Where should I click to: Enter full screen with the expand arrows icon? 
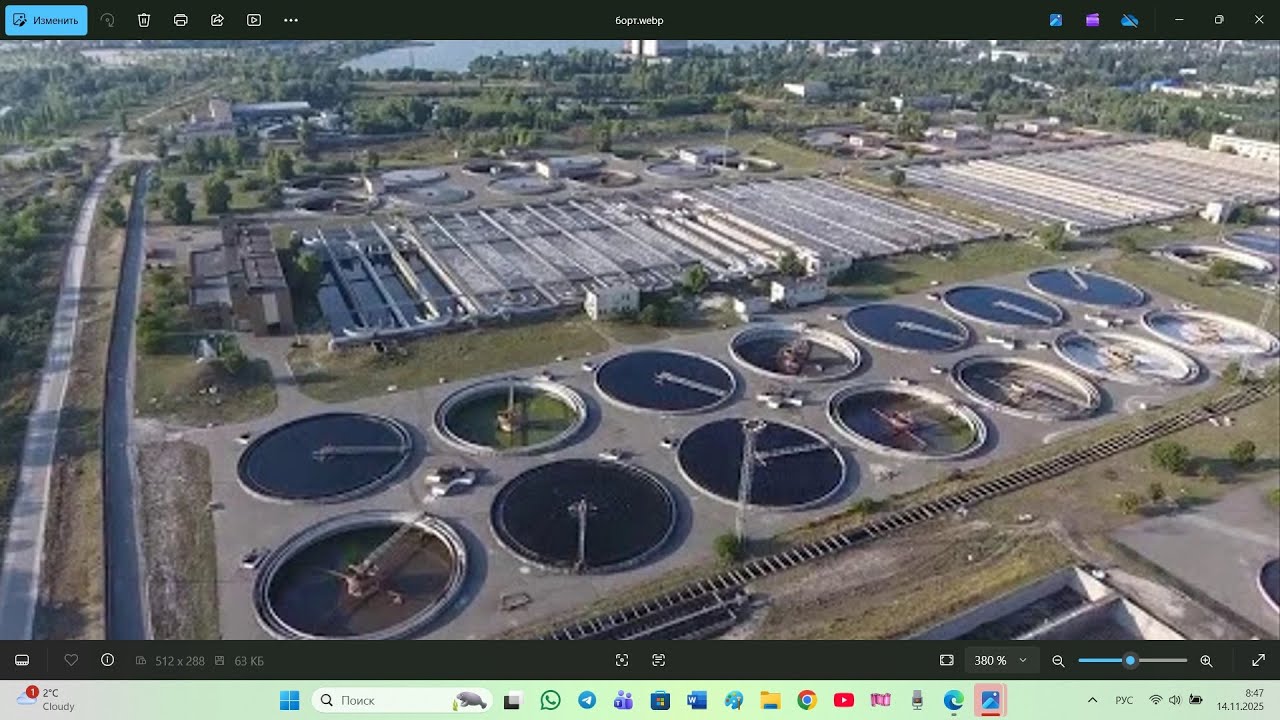click(x=1259, y=660)
